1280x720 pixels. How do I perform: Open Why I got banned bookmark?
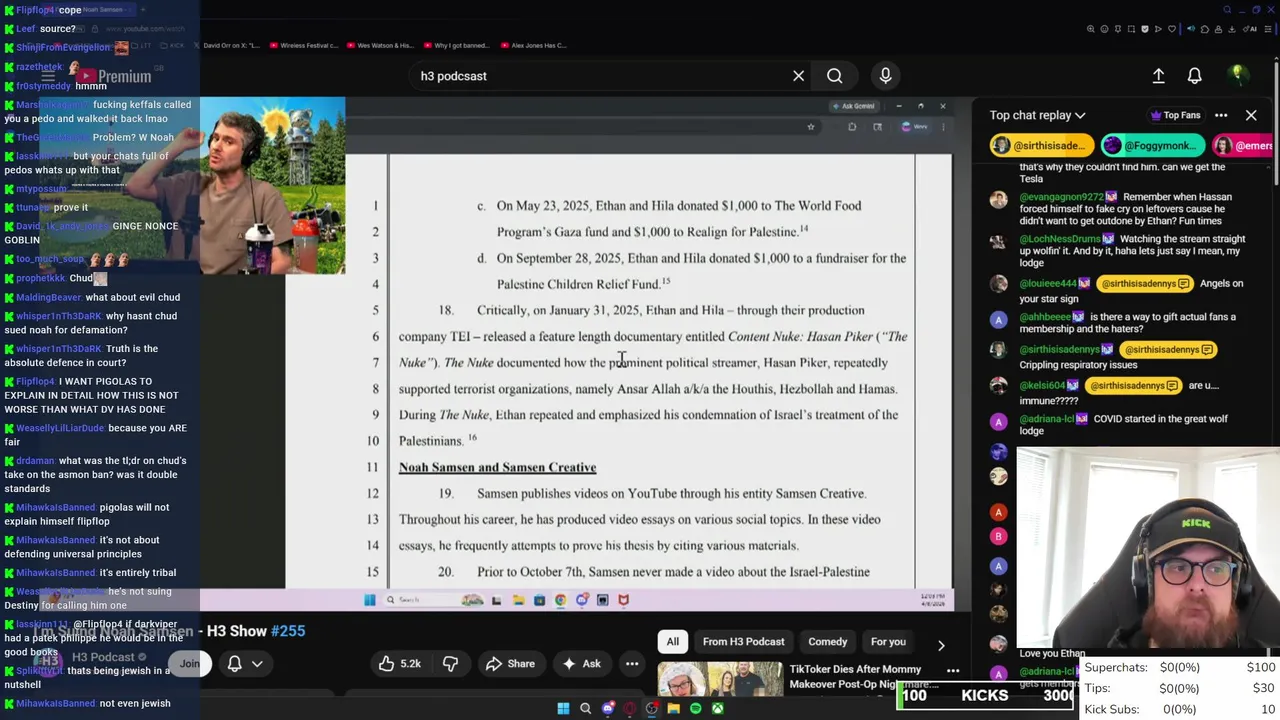(x=457, y=45)
